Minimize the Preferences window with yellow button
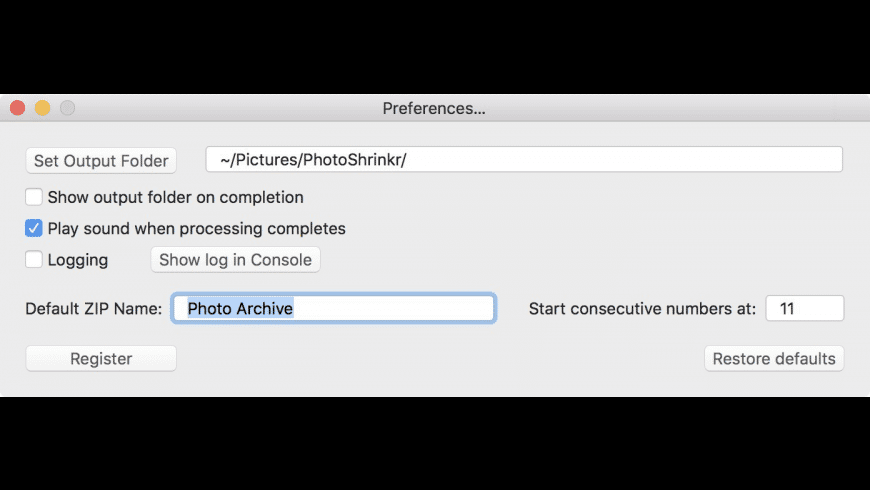 pyautogui.click(x=42, y=108)
